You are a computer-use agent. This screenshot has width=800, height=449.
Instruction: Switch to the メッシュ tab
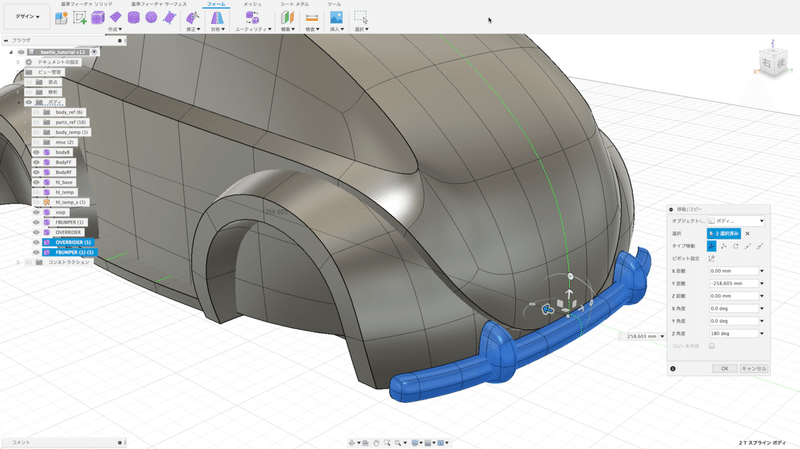253,4
